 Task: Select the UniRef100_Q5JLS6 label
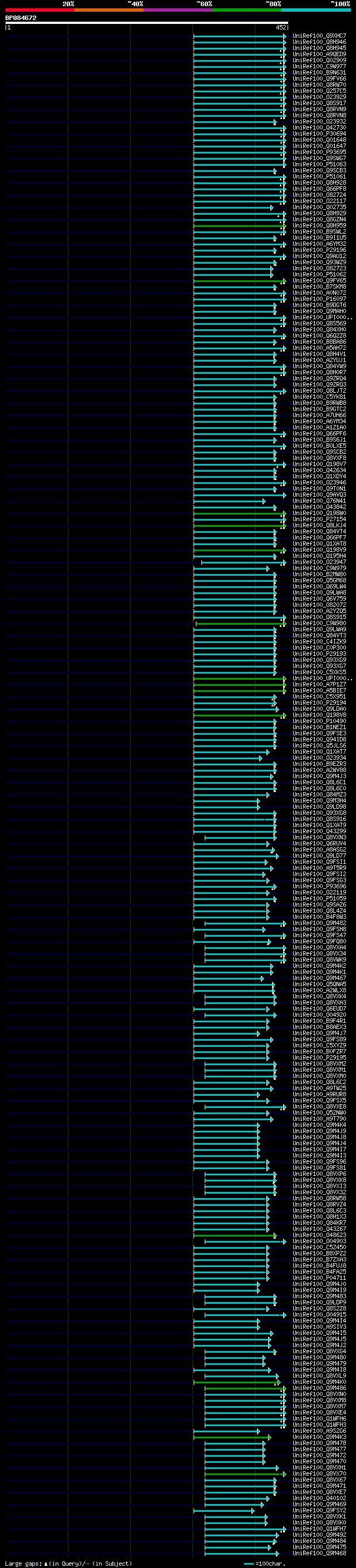click(319, 746)
